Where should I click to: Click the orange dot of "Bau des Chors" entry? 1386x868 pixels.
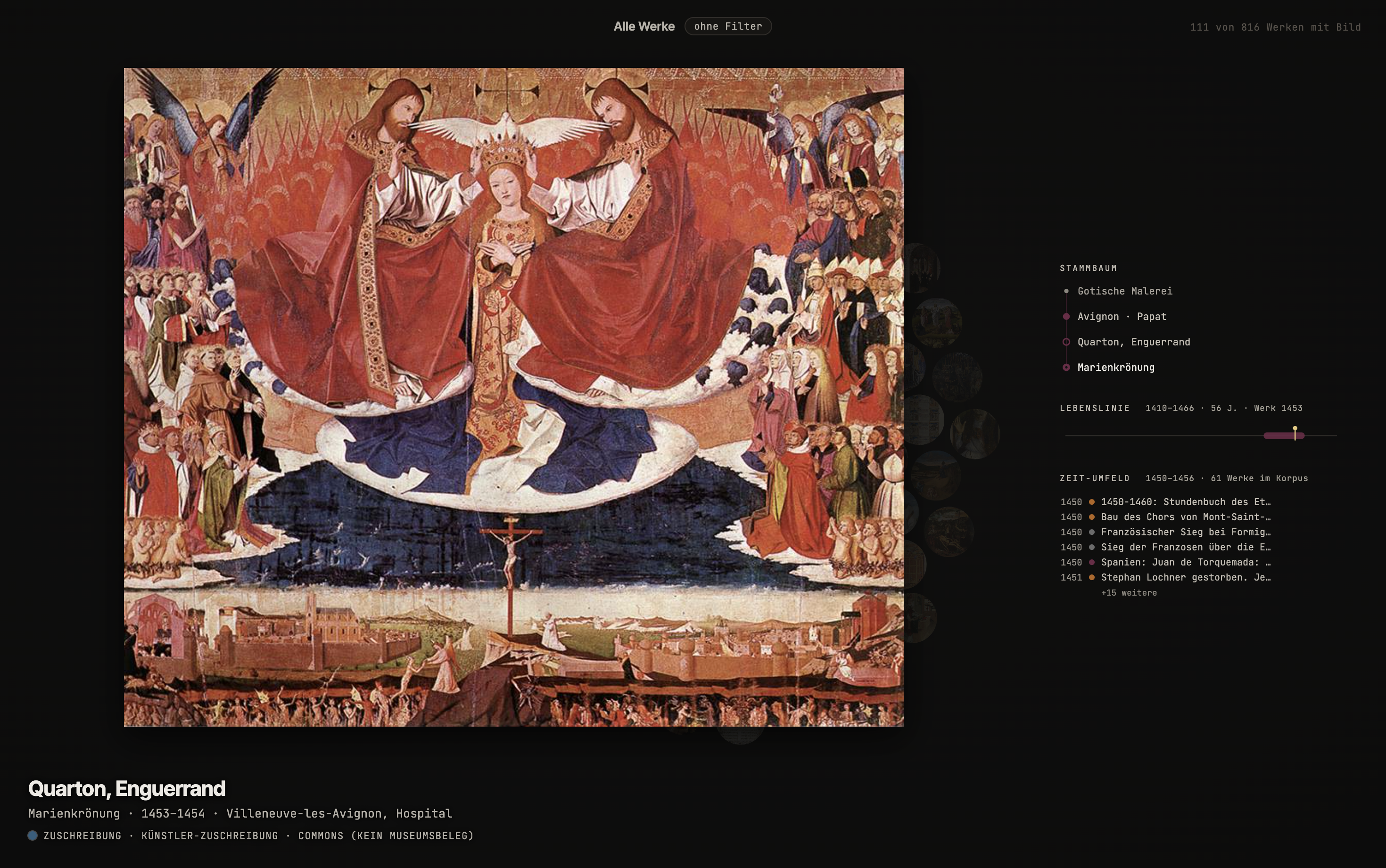(x=1091, y=516)
